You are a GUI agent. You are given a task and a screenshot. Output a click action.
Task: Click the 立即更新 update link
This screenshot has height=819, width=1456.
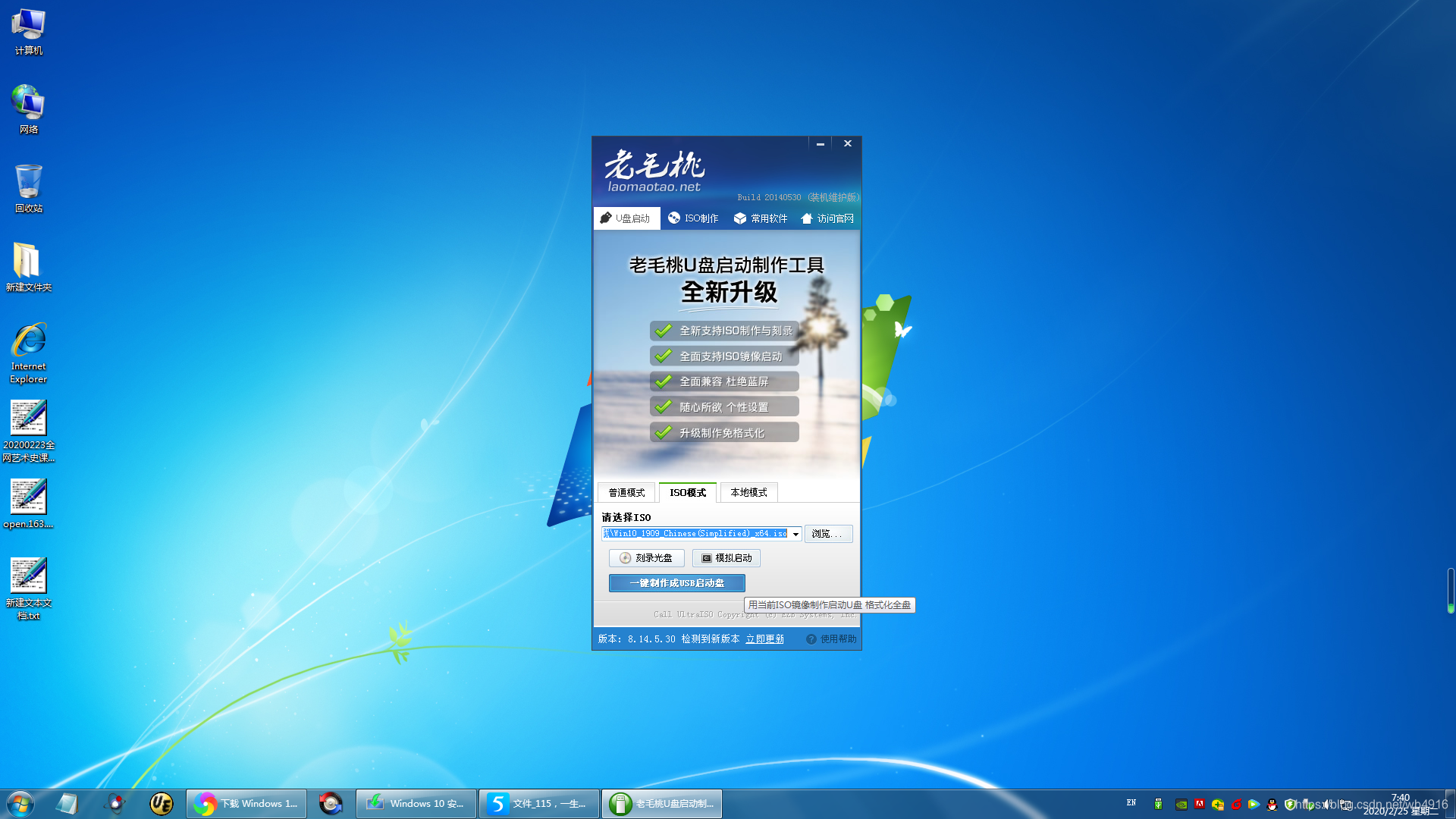(x=764, y=639)
